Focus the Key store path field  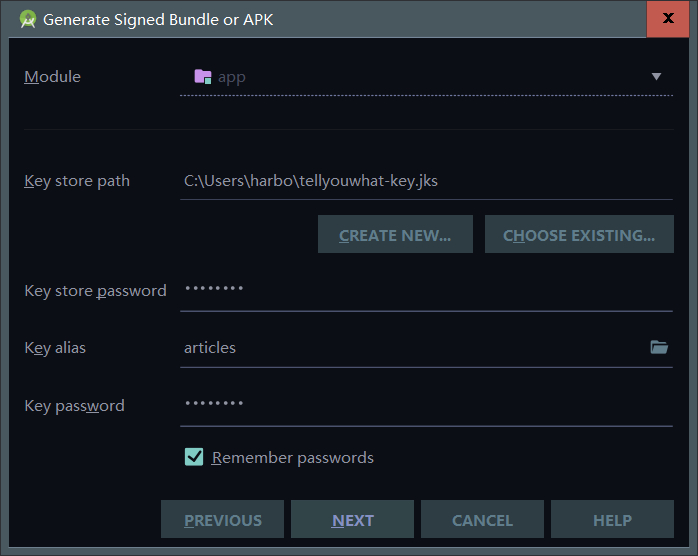(x=426, y=181)
